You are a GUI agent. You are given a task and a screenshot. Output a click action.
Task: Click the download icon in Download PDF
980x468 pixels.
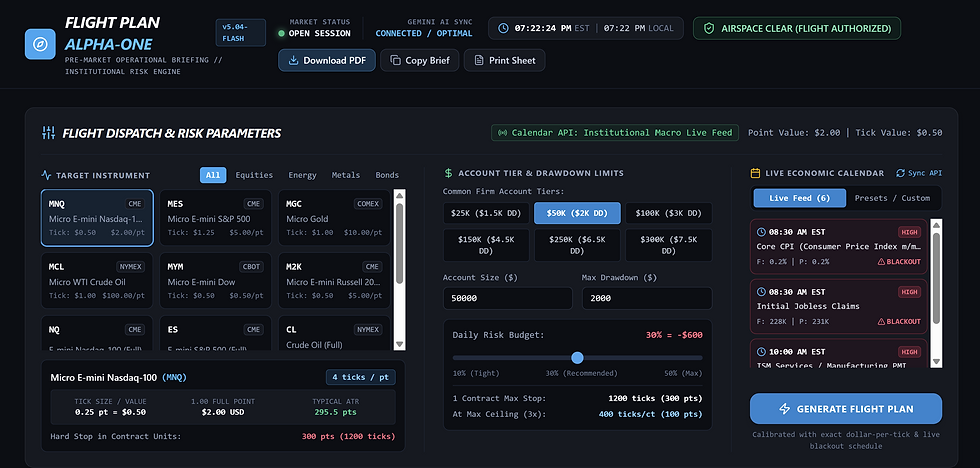292,61
